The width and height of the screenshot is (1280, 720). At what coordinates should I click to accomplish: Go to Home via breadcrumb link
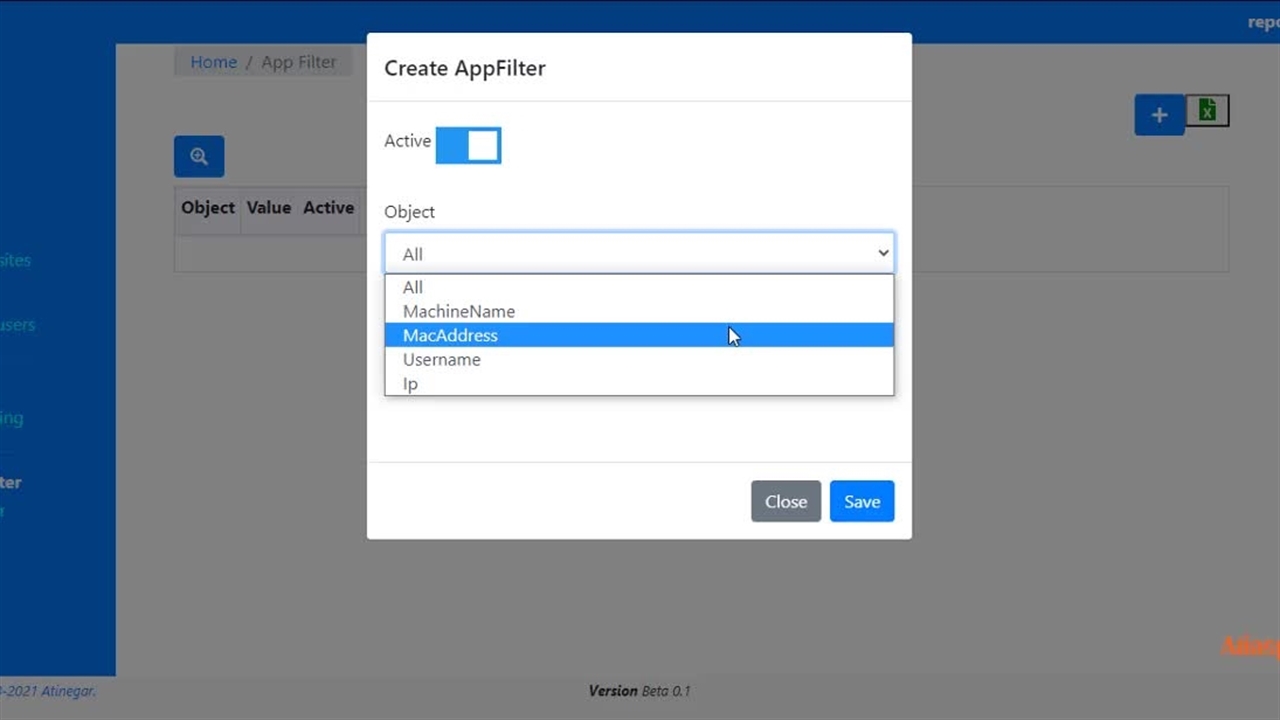point(213,62)
